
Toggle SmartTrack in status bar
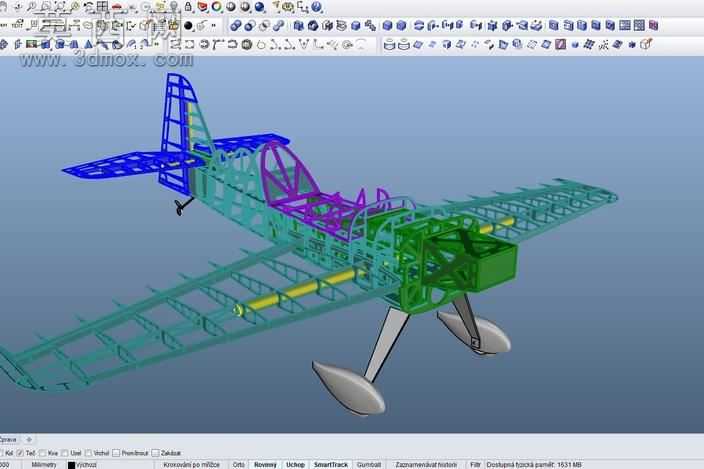tap(331, 465)
